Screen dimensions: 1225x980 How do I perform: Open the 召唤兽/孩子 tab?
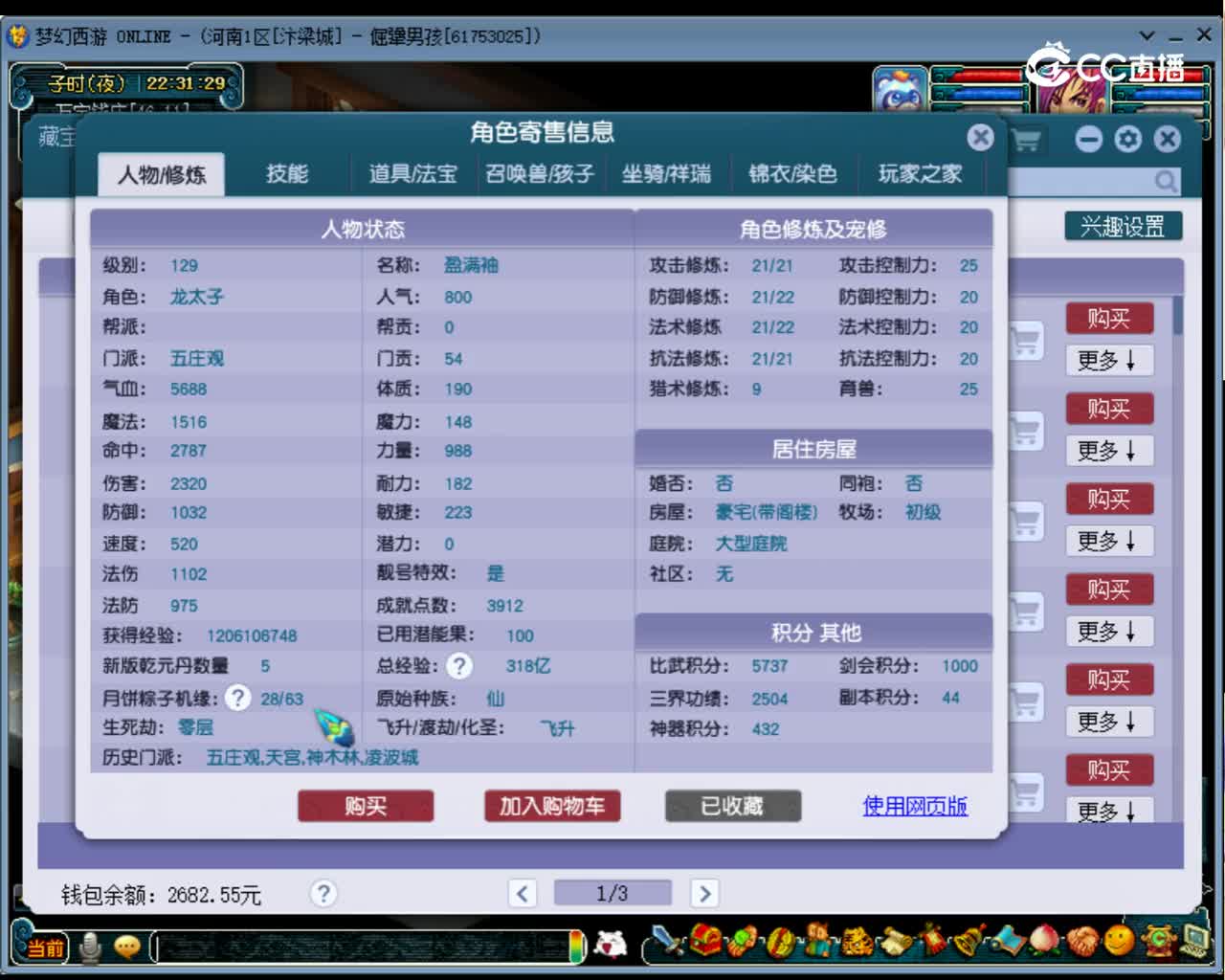pos(540,174)
